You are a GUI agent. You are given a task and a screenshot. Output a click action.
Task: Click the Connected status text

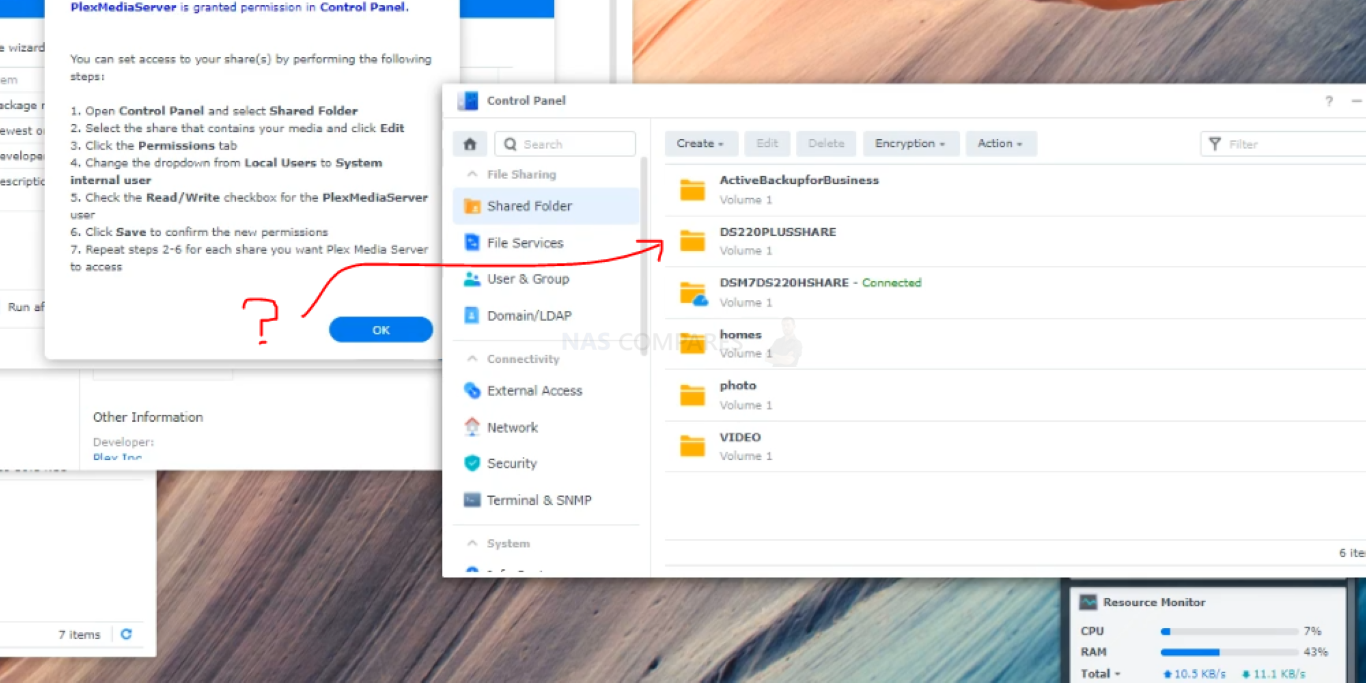click(891, 283)
